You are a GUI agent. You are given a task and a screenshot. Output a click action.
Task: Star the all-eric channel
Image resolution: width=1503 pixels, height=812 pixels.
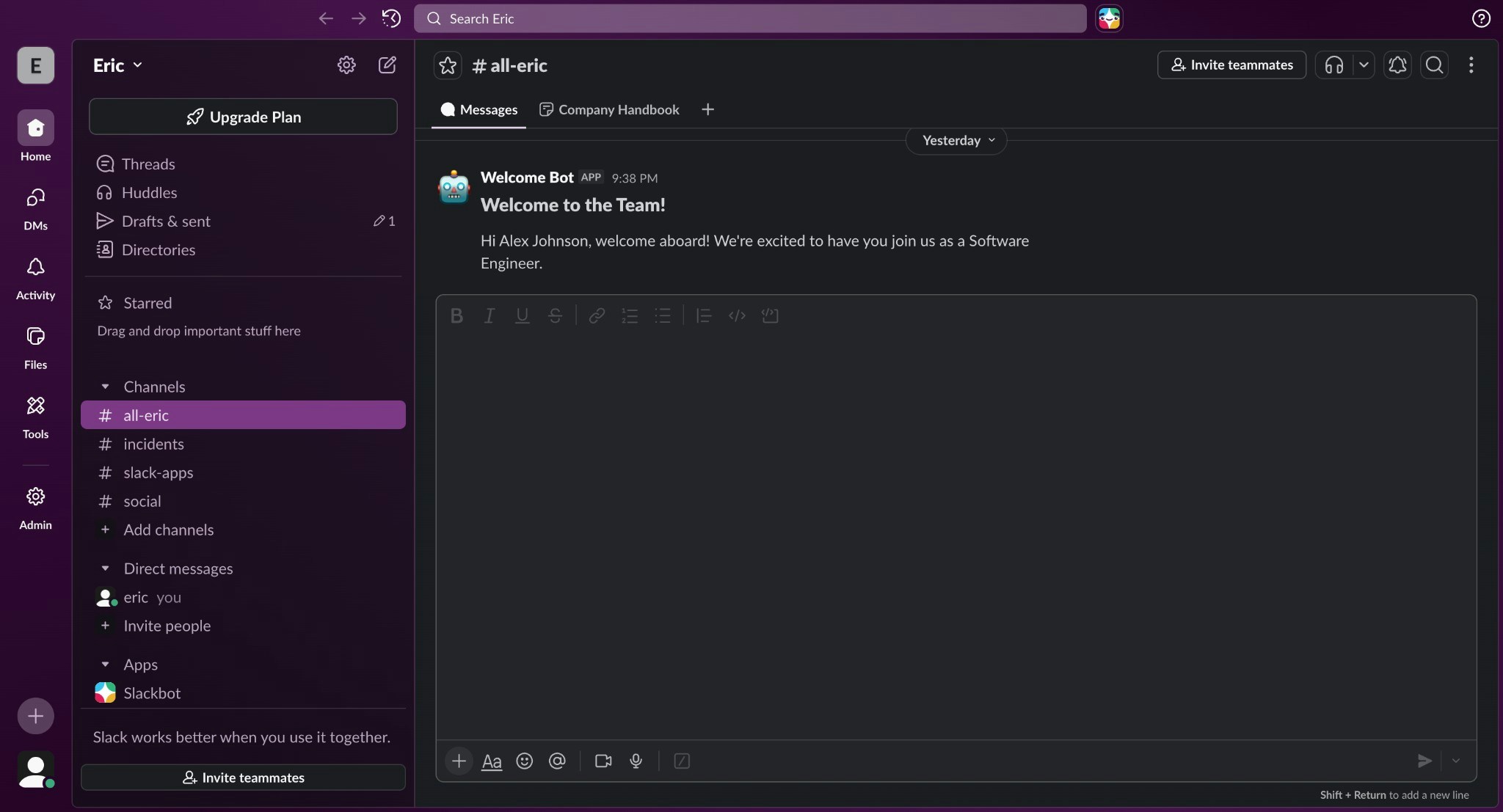click(x=448, y=65)
